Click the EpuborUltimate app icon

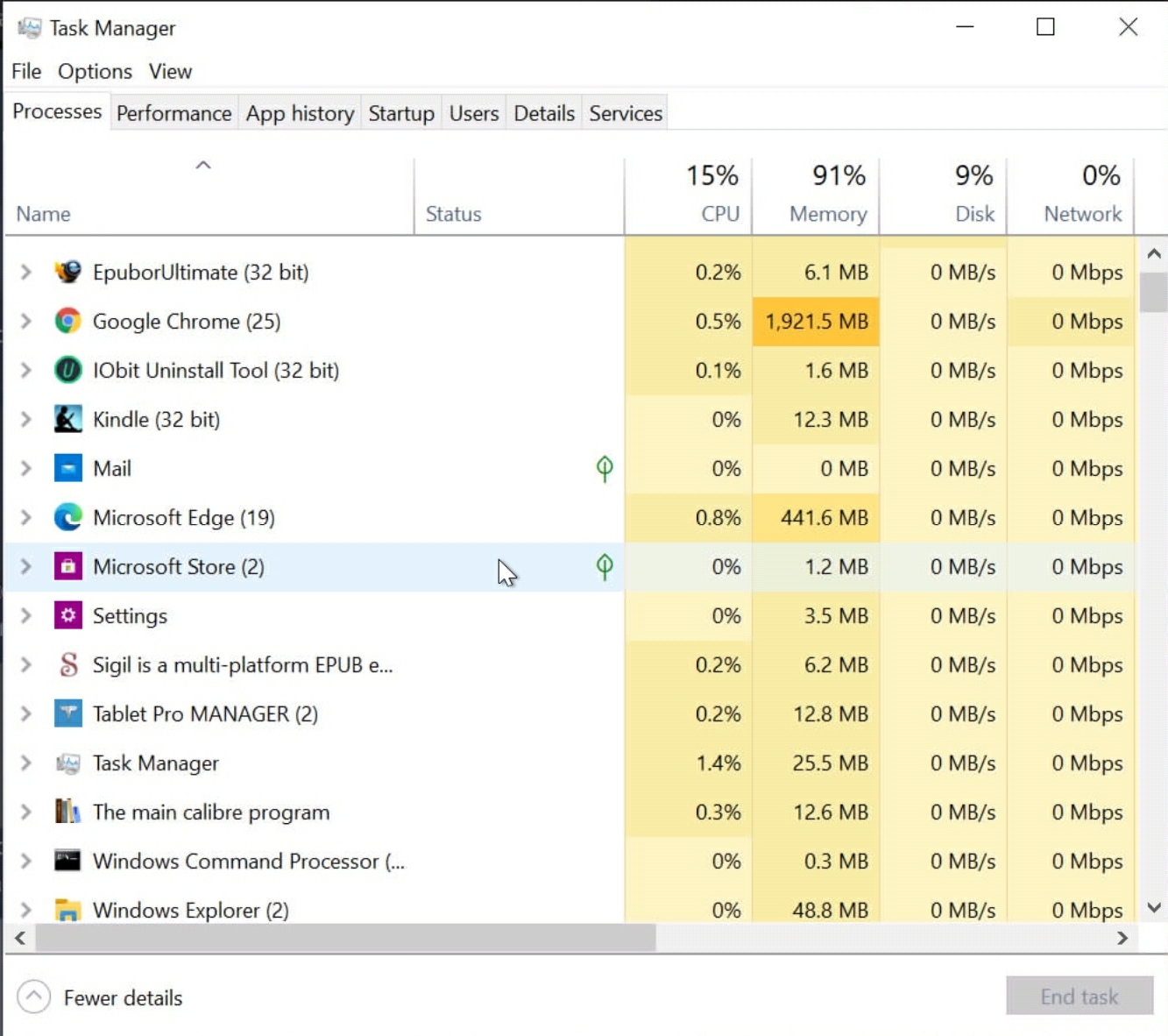tap(67, 272)
